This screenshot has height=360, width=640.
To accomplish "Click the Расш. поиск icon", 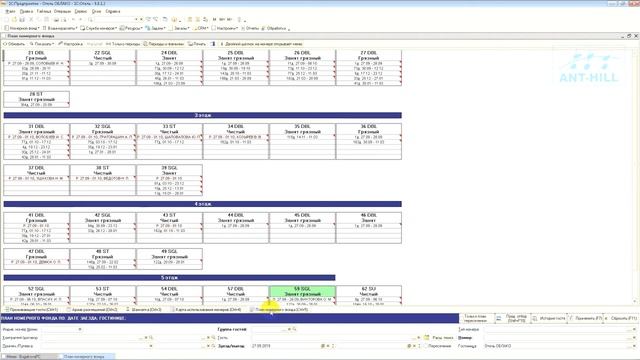I will click(x=427, y=338).
